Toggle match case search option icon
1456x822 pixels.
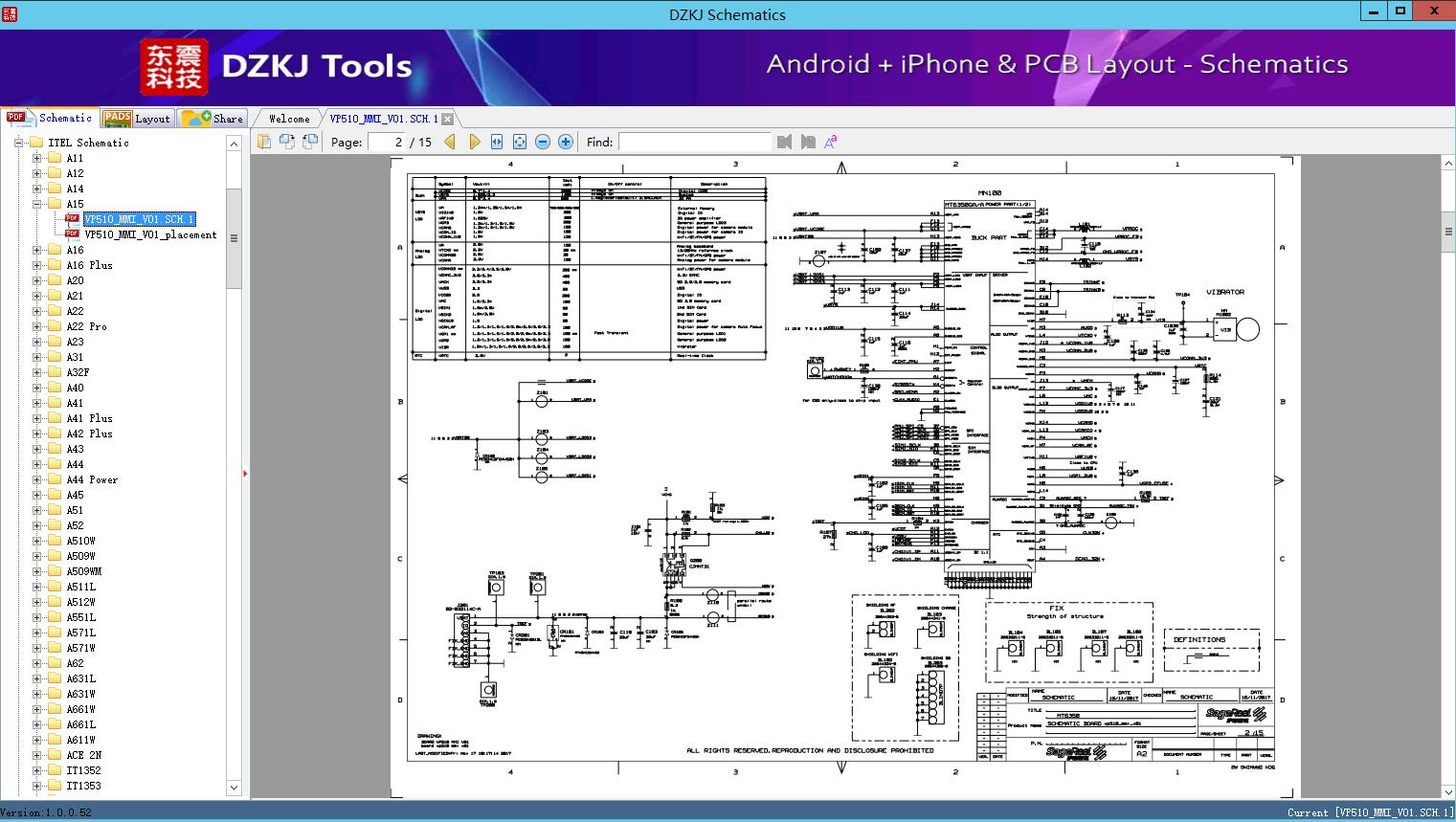831,142
